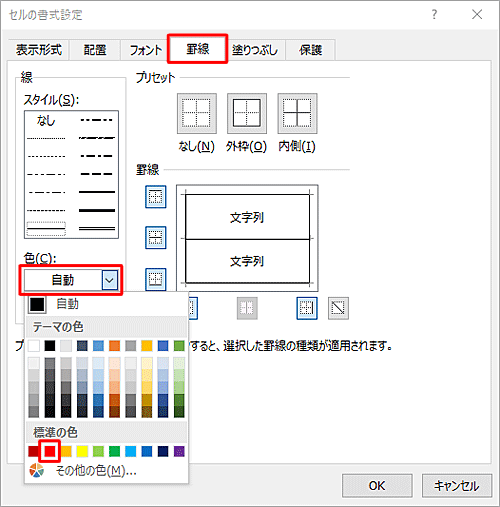Image resolution: width=500 pixels, height=507 pixels.
Task: Click the color wheel icon beside その他の色
Action: tap(37, 470)
